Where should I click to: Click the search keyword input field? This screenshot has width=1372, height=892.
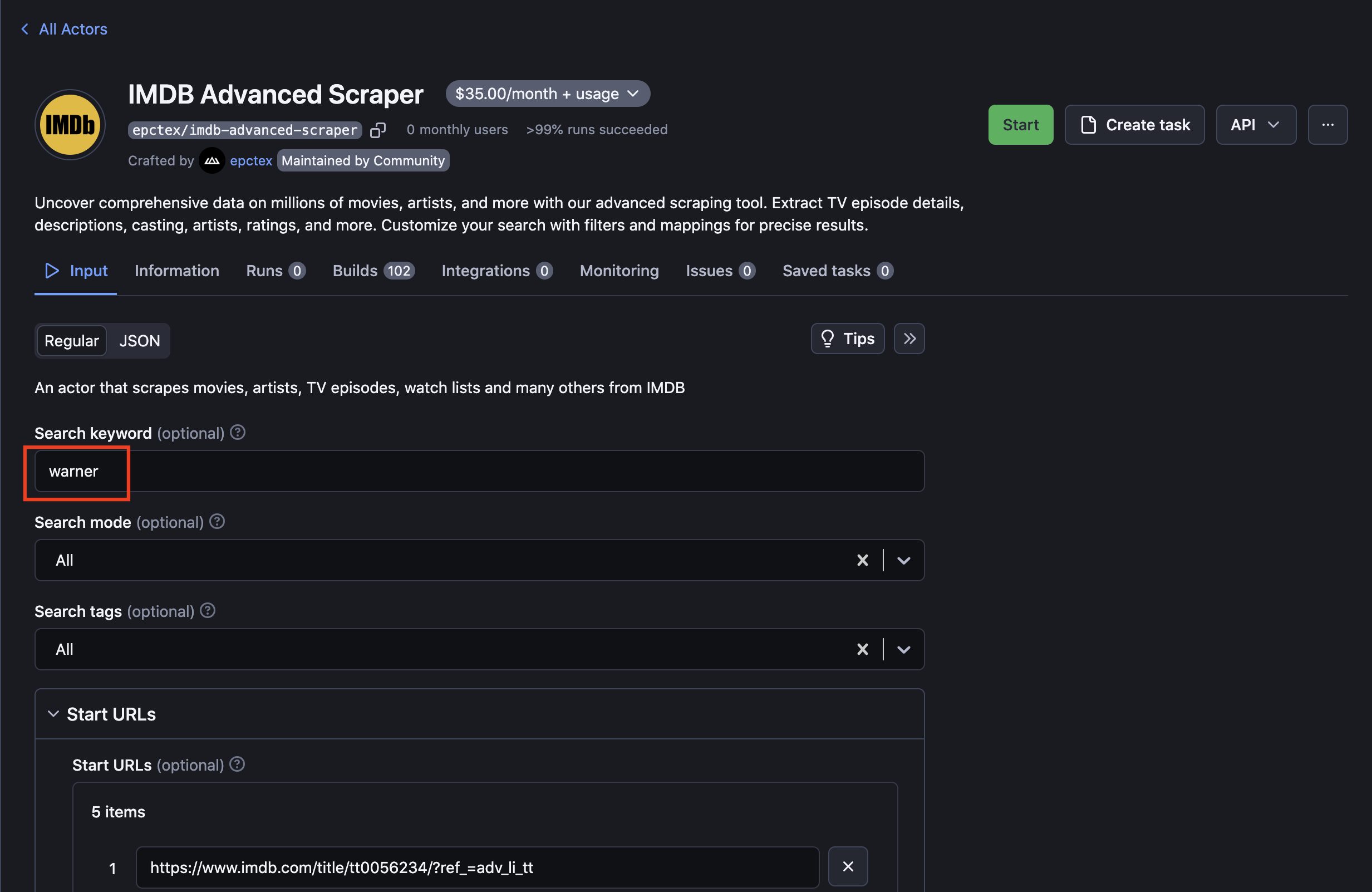tap(480, 470)
